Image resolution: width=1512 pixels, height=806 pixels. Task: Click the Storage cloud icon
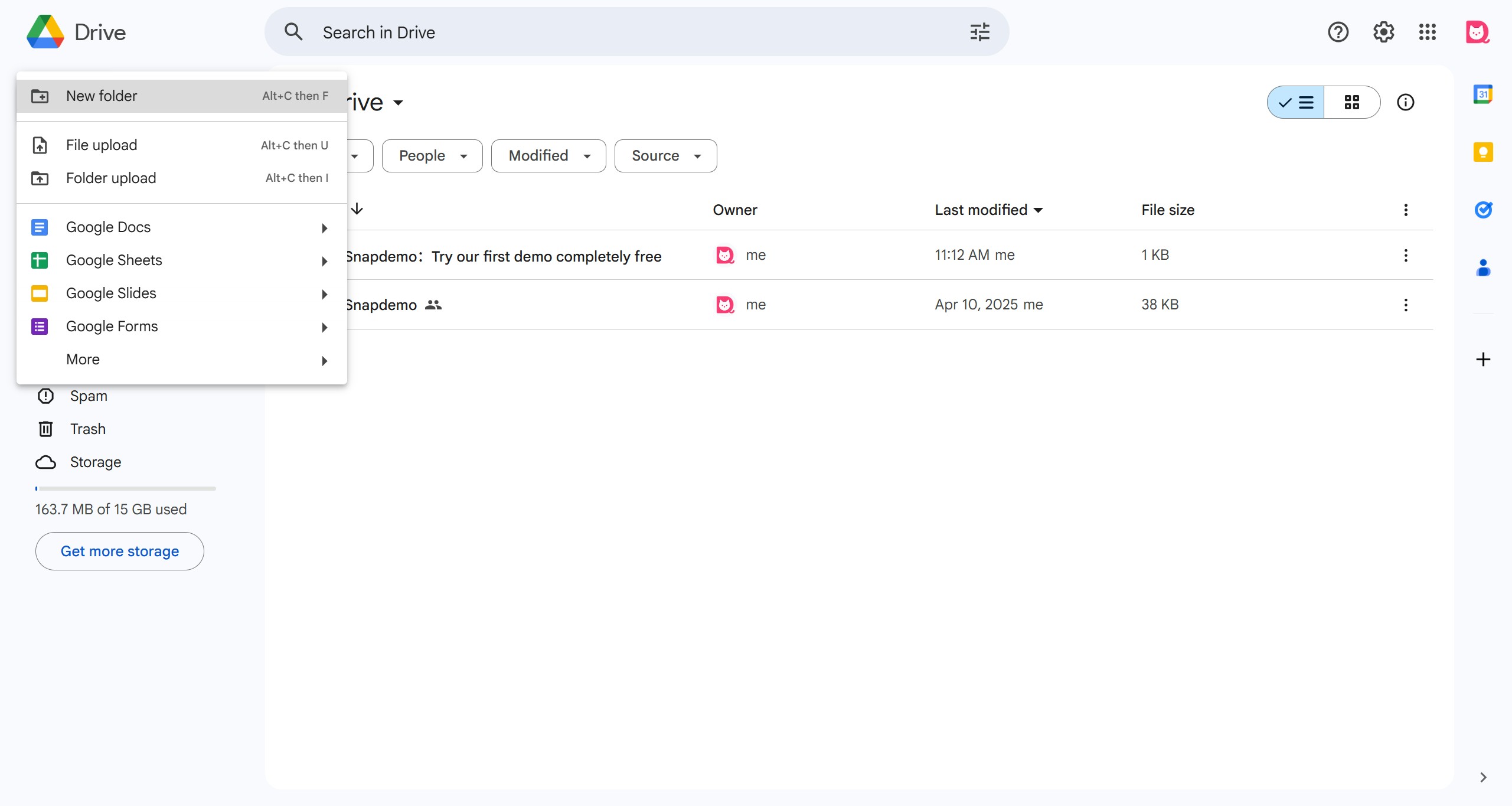(x=45, y=462)
